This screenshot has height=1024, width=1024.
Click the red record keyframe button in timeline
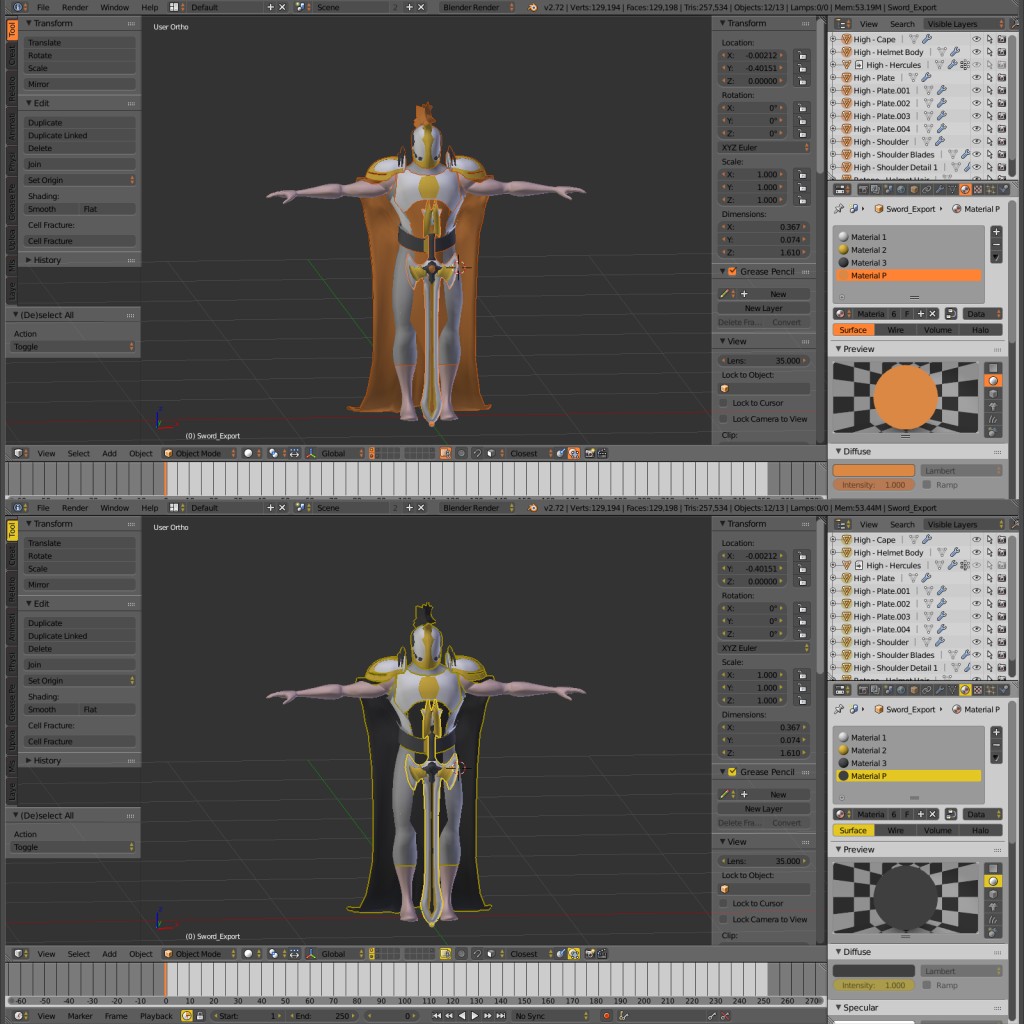point(605,1016)
